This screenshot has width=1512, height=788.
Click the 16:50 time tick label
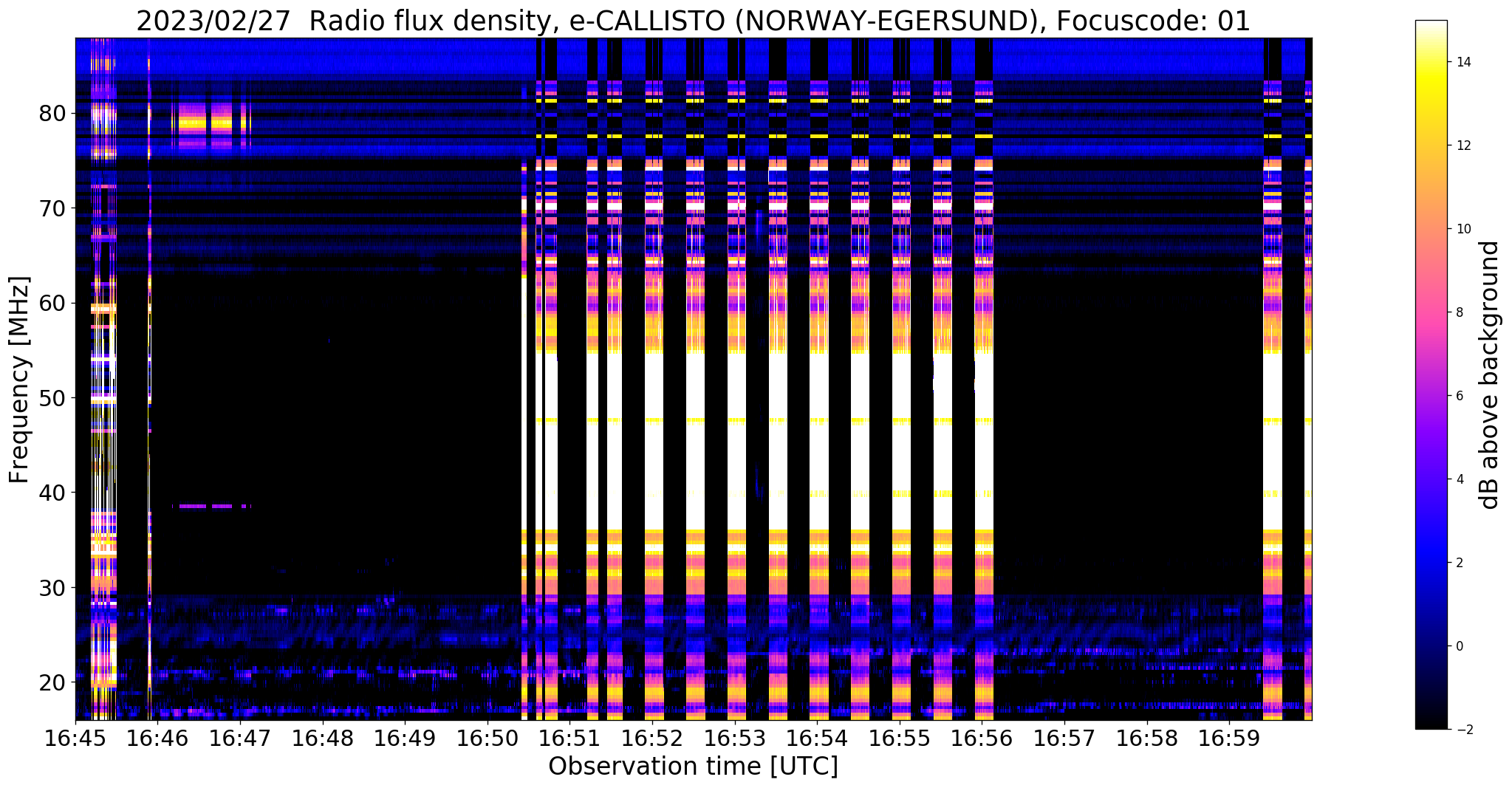pos(488,738)
